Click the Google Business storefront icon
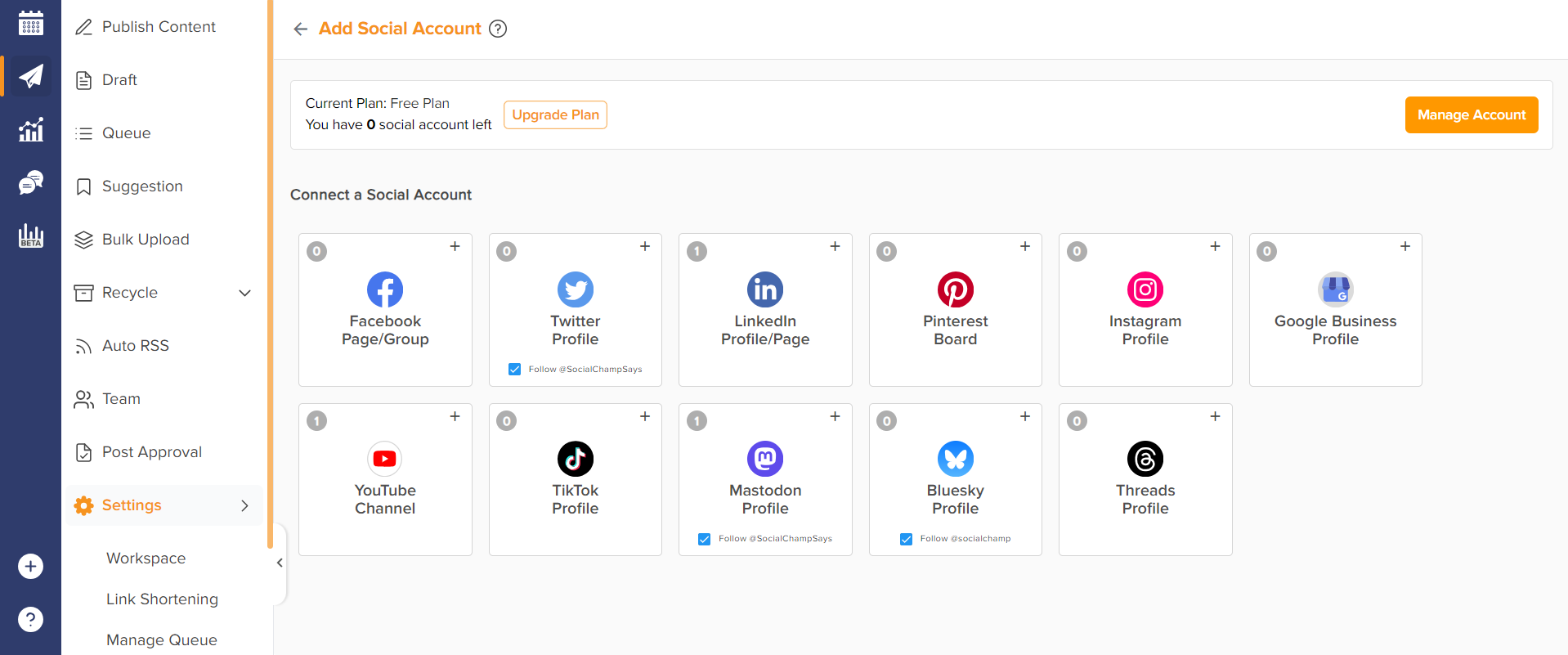This screenshot has height=655, width=1568. pyautogui.click(x=1336, y=289)
